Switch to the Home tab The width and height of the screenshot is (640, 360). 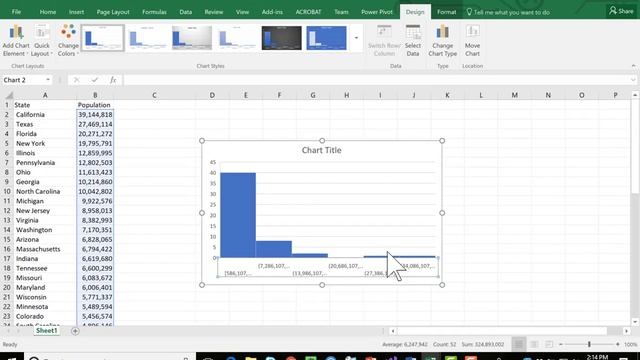point(48,12)
